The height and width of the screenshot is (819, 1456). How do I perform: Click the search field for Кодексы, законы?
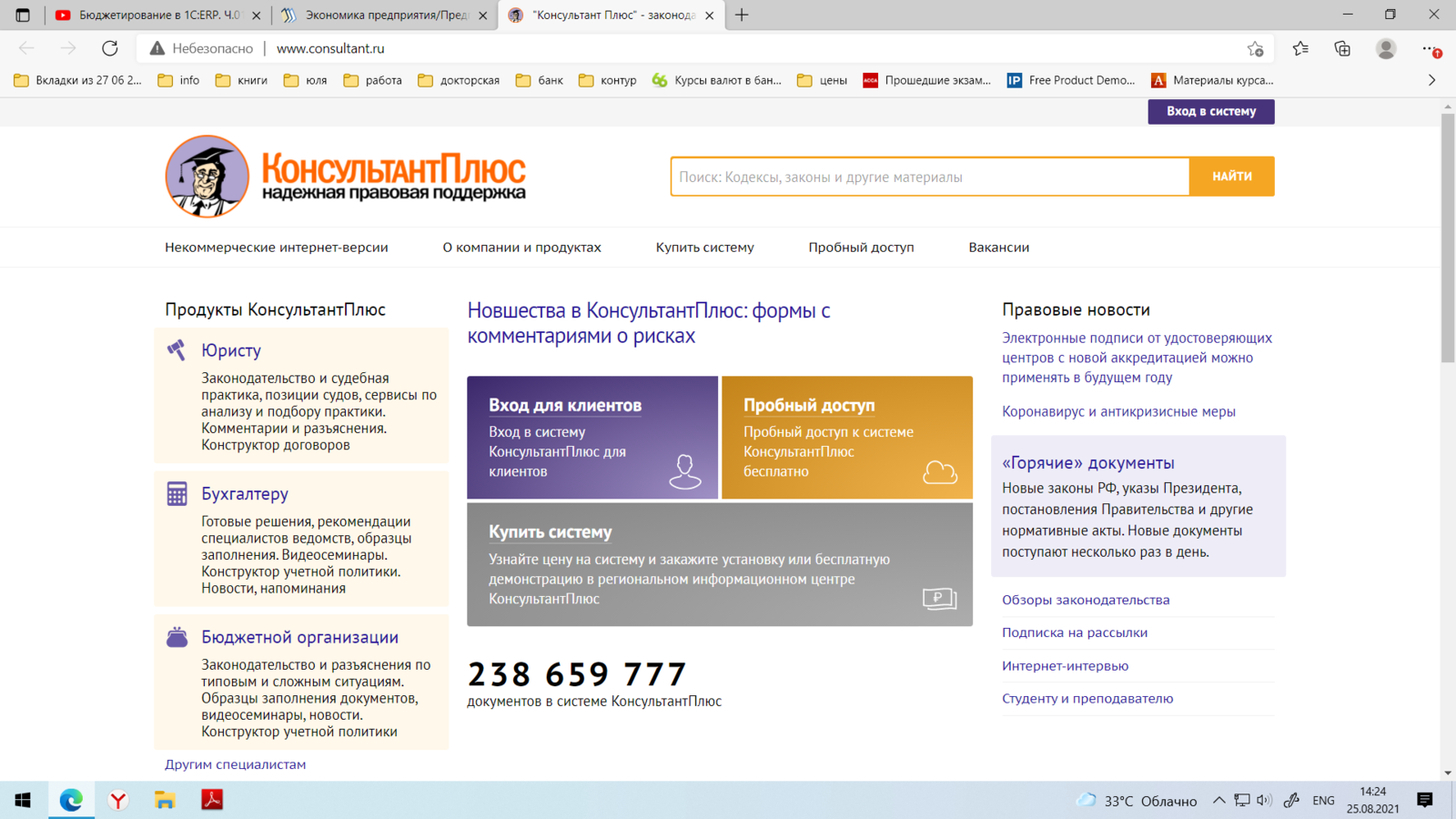click(x=930, y=177)
